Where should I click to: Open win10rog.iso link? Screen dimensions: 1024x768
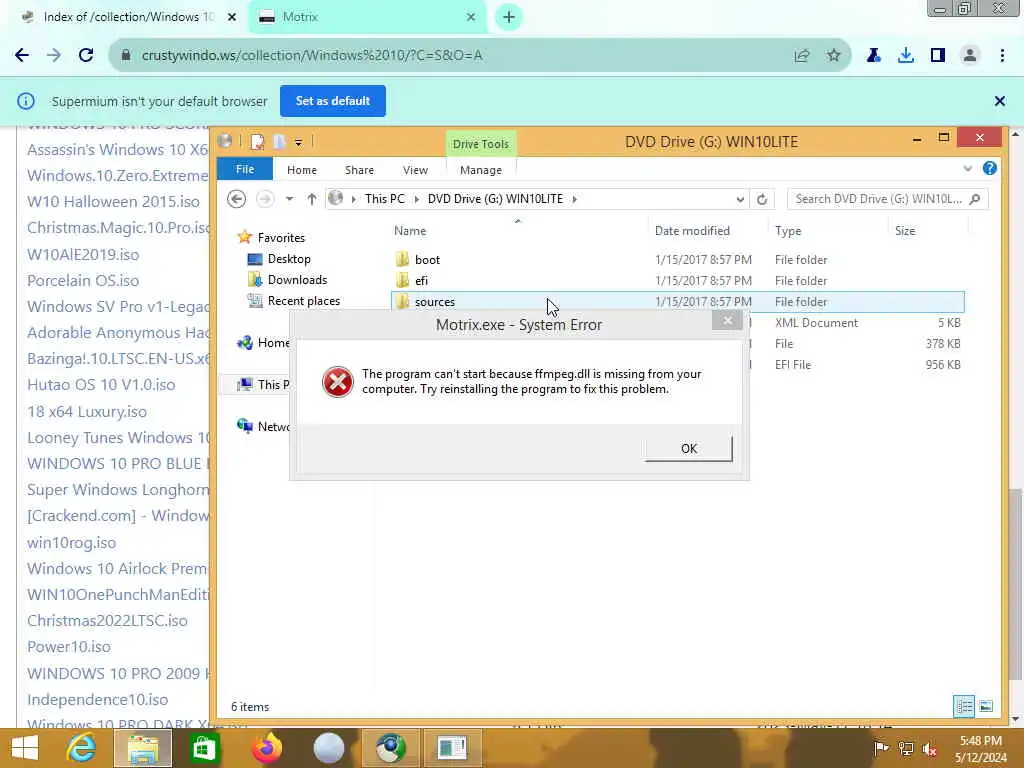point(71,543)
